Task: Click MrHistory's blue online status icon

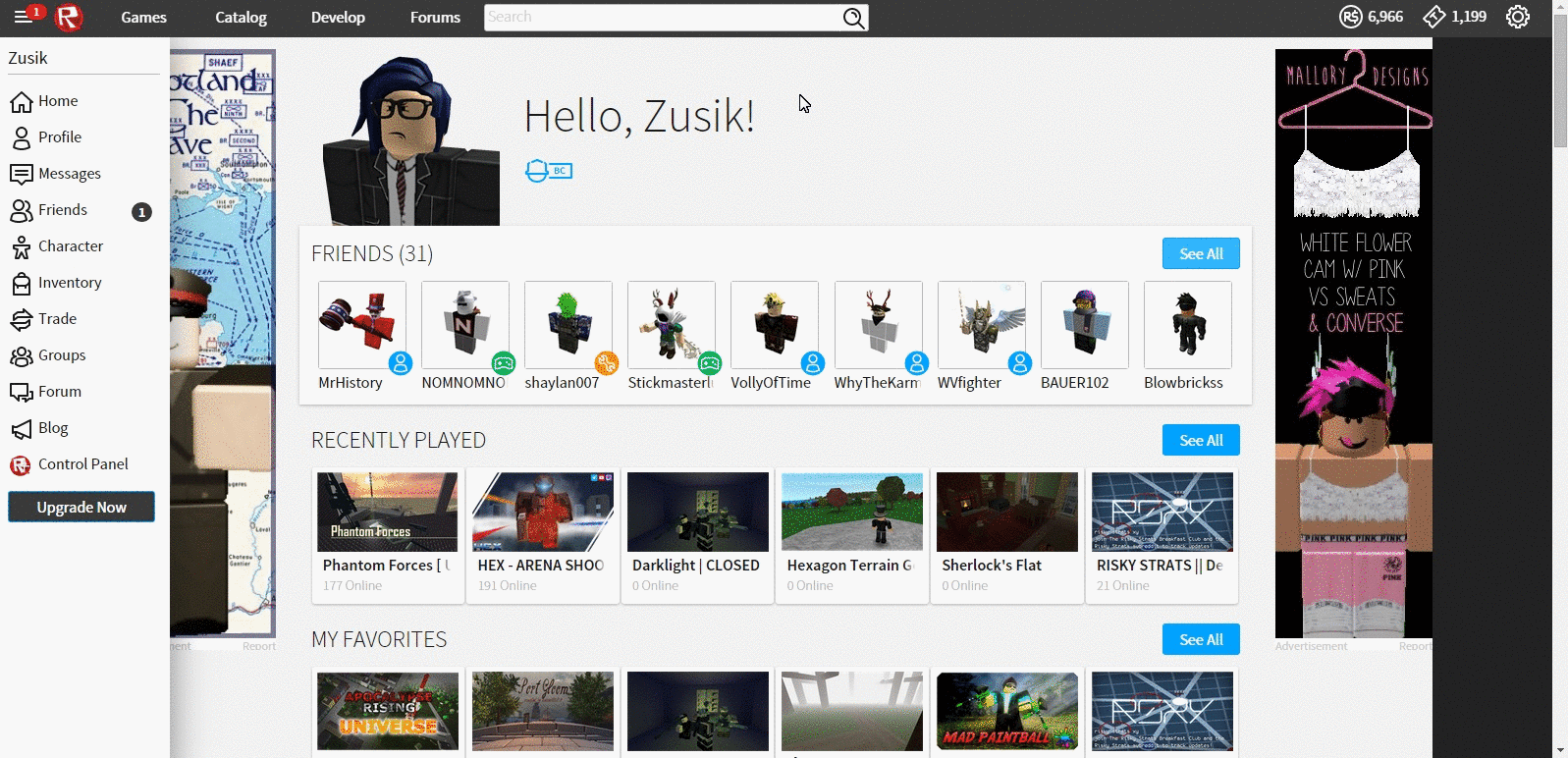Action: [400, 363]
